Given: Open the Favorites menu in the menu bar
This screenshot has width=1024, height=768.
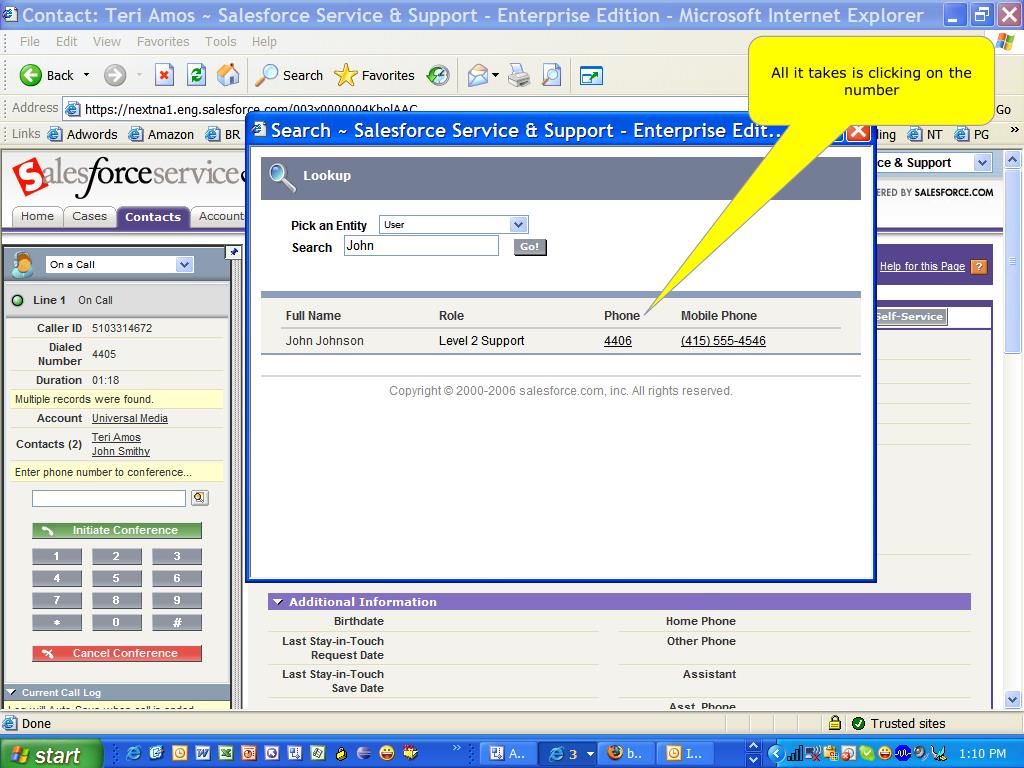Looking at the screenshot, I should click(163, 41).
